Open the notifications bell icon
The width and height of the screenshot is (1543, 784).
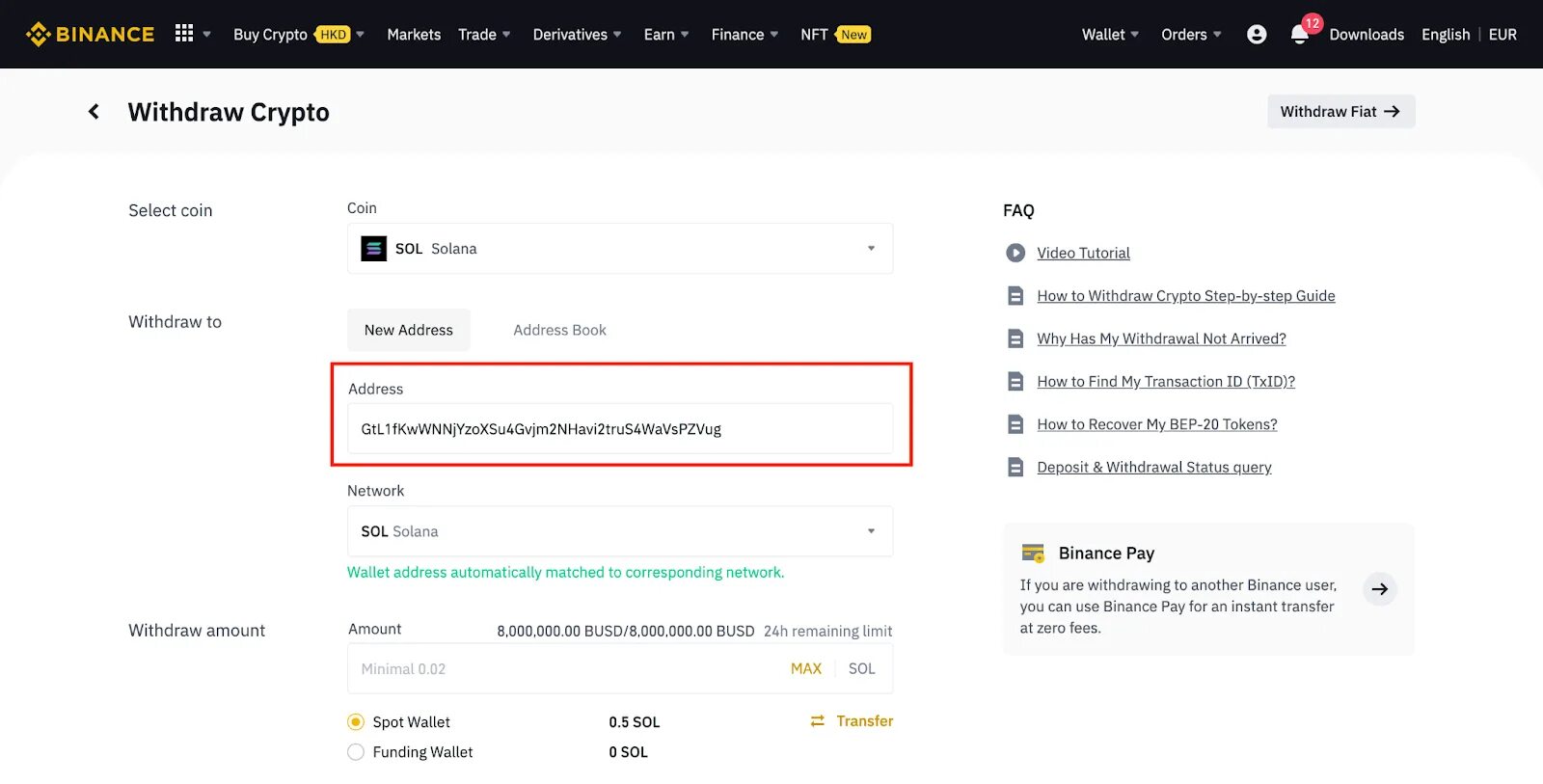1299,36
